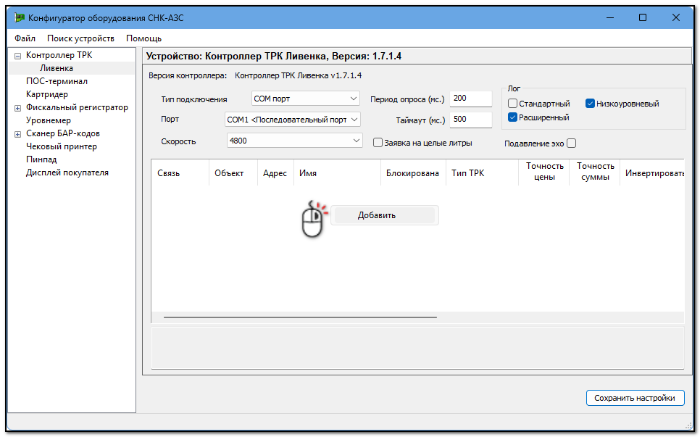Expand the Сканер БАР-кодов node
700x437 pixels.
(x=17, y=134)
